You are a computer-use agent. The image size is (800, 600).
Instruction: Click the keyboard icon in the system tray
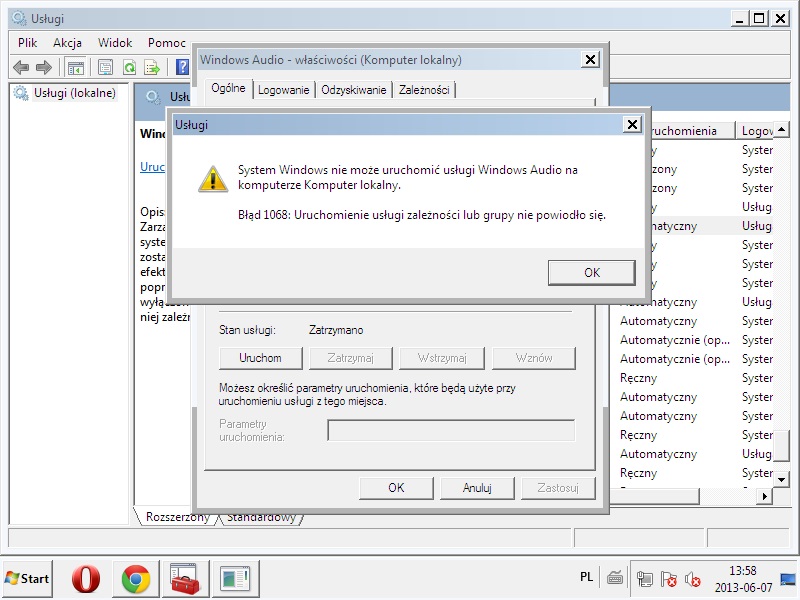click(x=615, y=579)
